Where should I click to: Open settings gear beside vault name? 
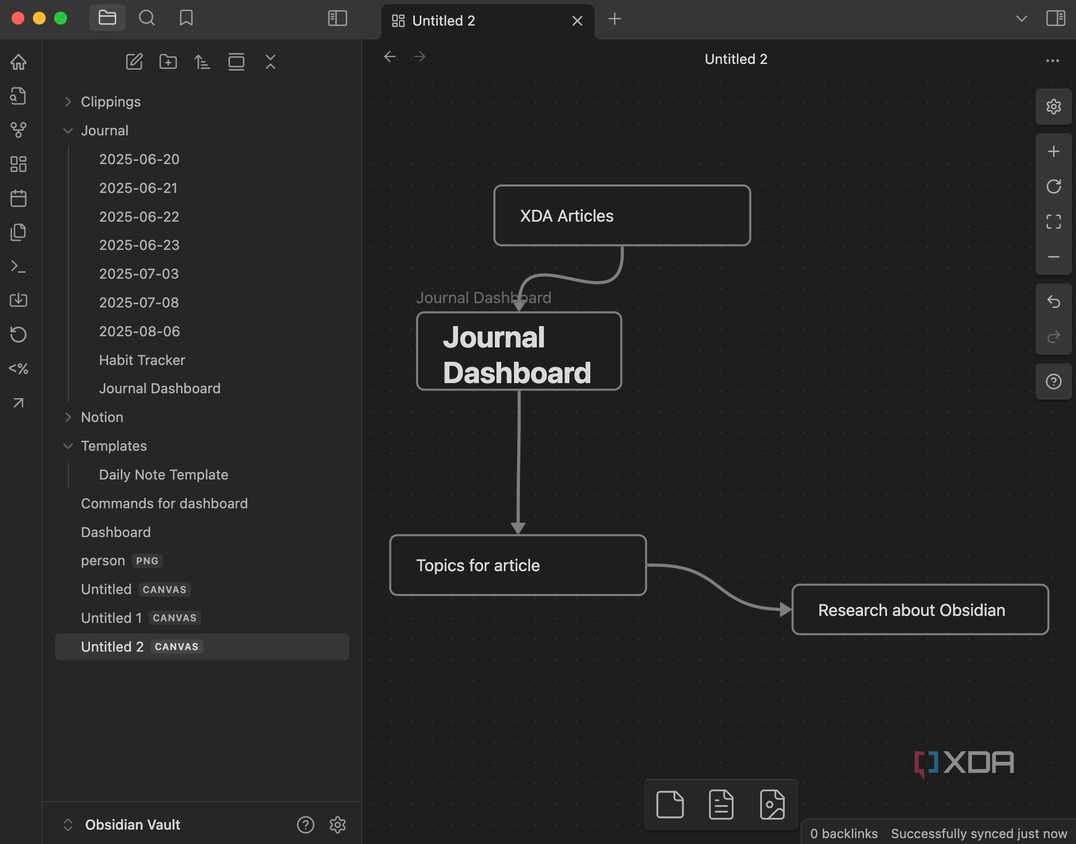pos(338,825)
